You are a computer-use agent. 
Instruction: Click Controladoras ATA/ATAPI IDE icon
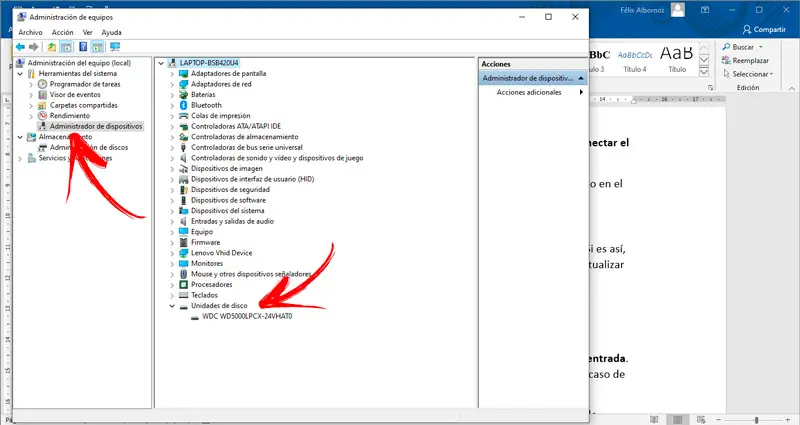[184, 127]
